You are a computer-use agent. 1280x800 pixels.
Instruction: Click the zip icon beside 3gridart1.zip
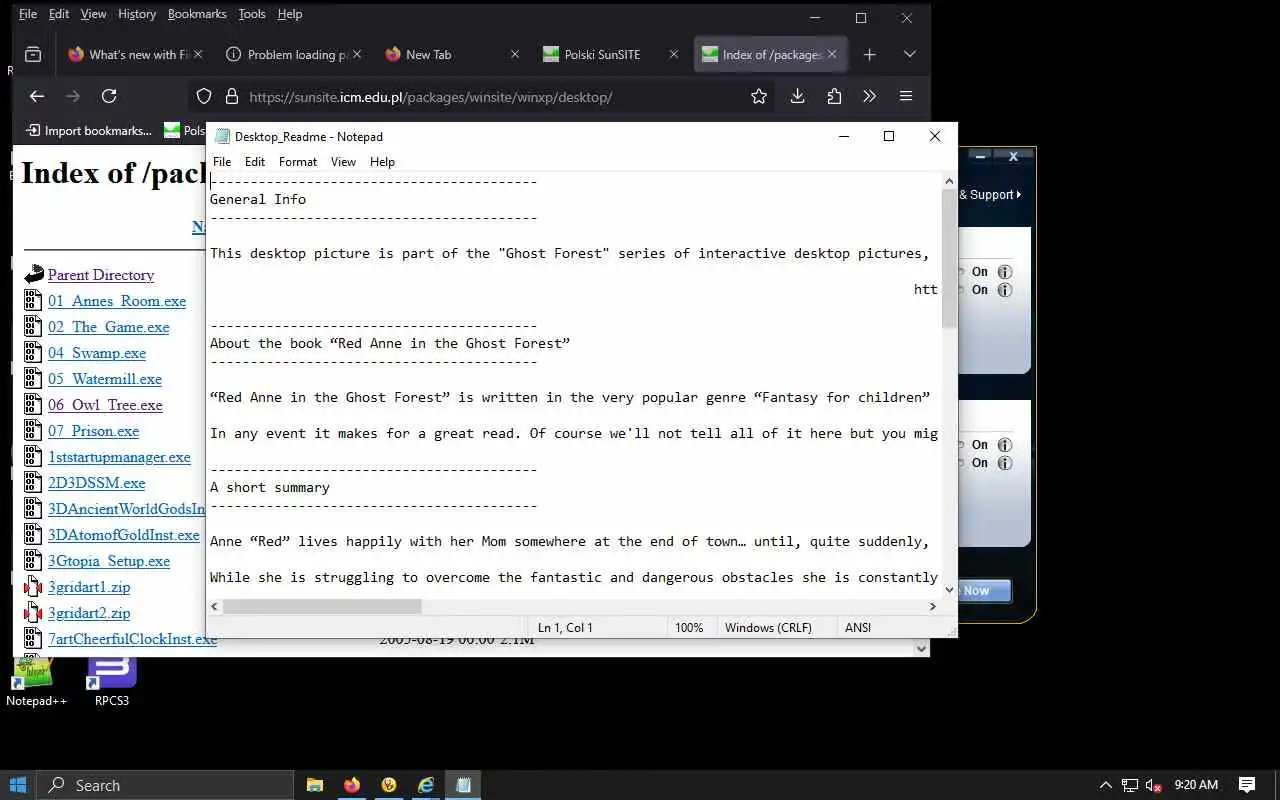point(33,586)
